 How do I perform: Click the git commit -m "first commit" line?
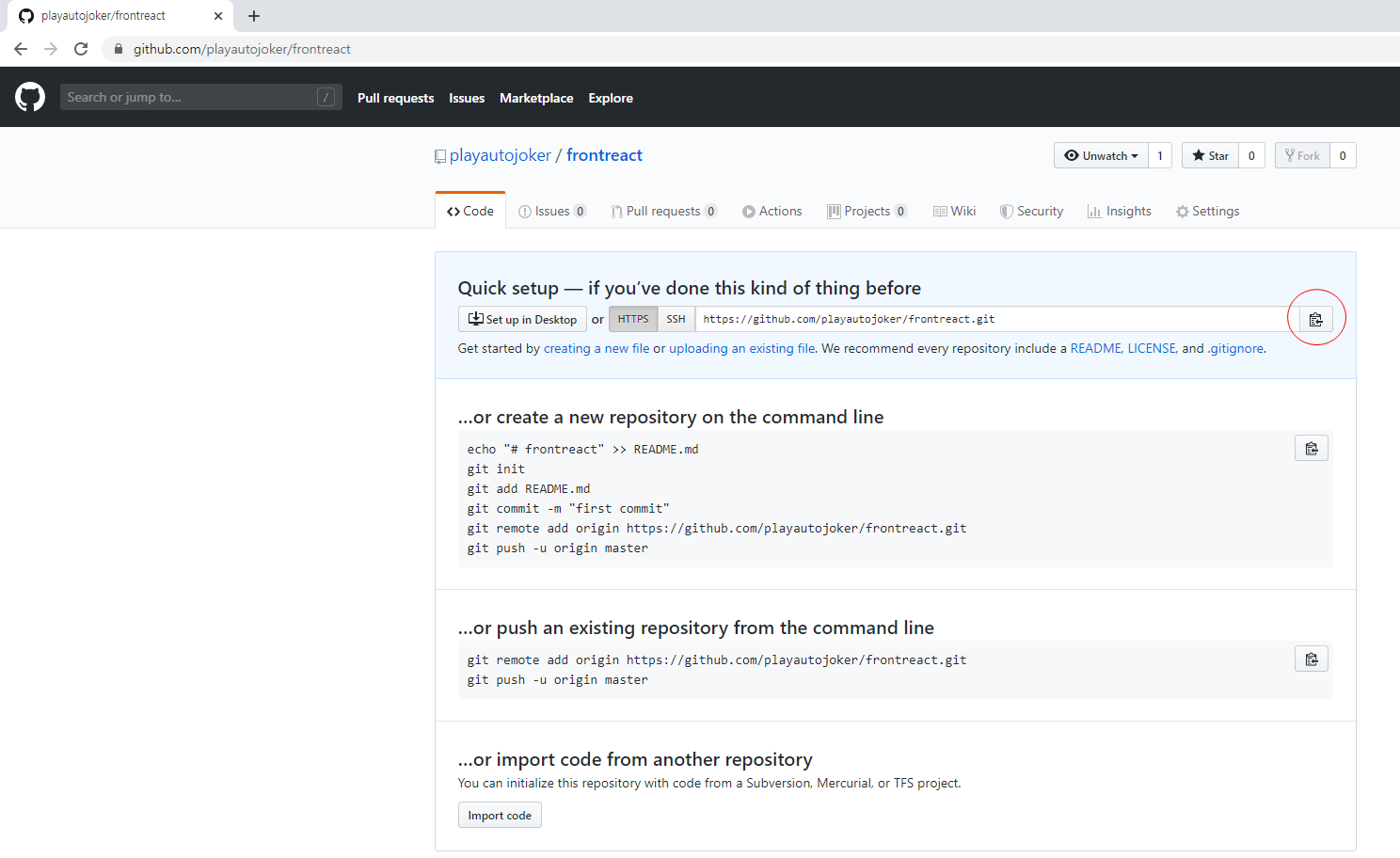568,508
